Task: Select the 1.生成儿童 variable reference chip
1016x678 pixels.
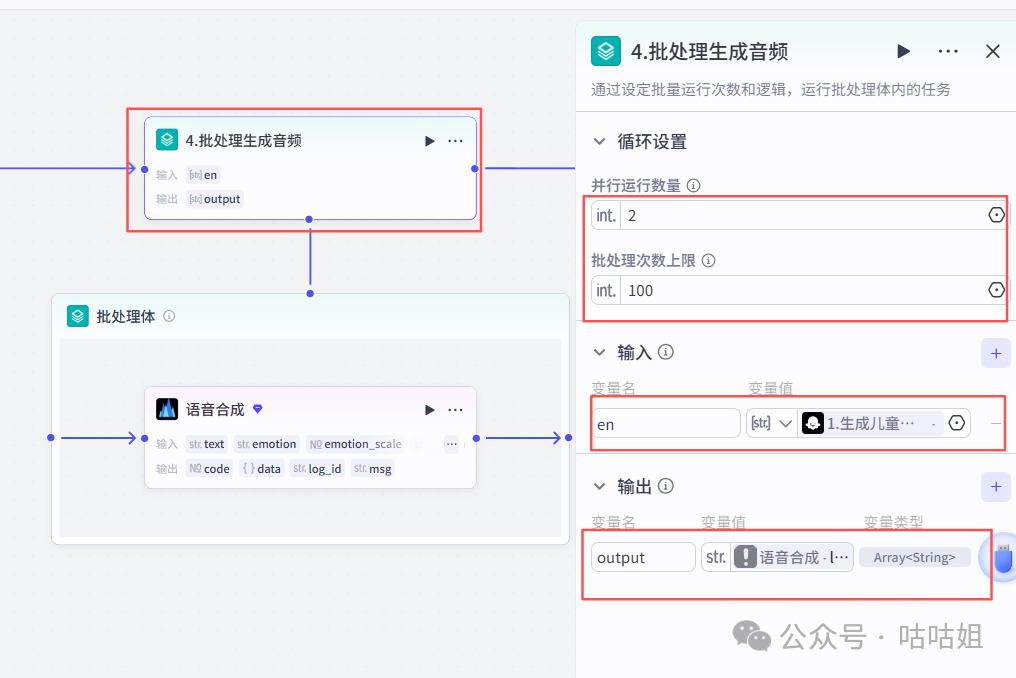Action: click(x=870, y=422)
